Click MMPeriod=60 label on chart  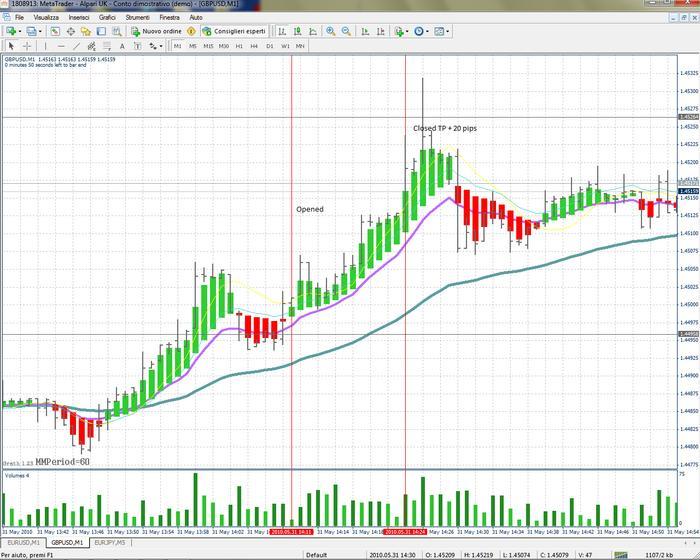pyautogui.click(x=62, y=462)
